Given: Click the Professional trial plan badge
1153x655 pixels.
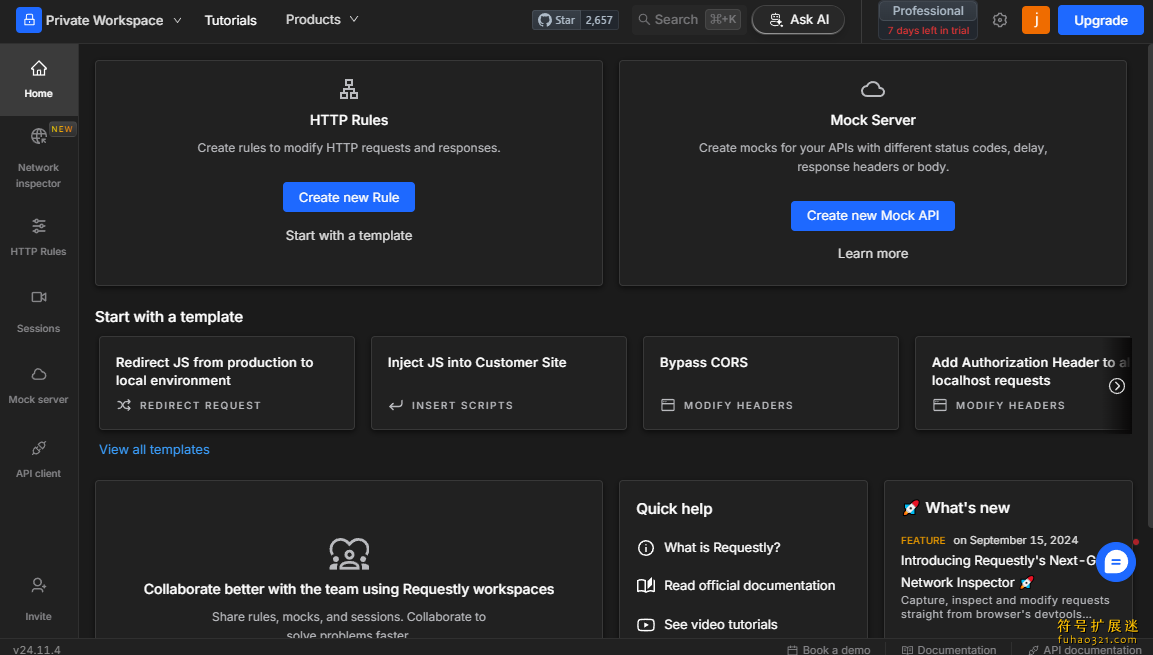Looking at the screenshot, I should tap(928, 20).
